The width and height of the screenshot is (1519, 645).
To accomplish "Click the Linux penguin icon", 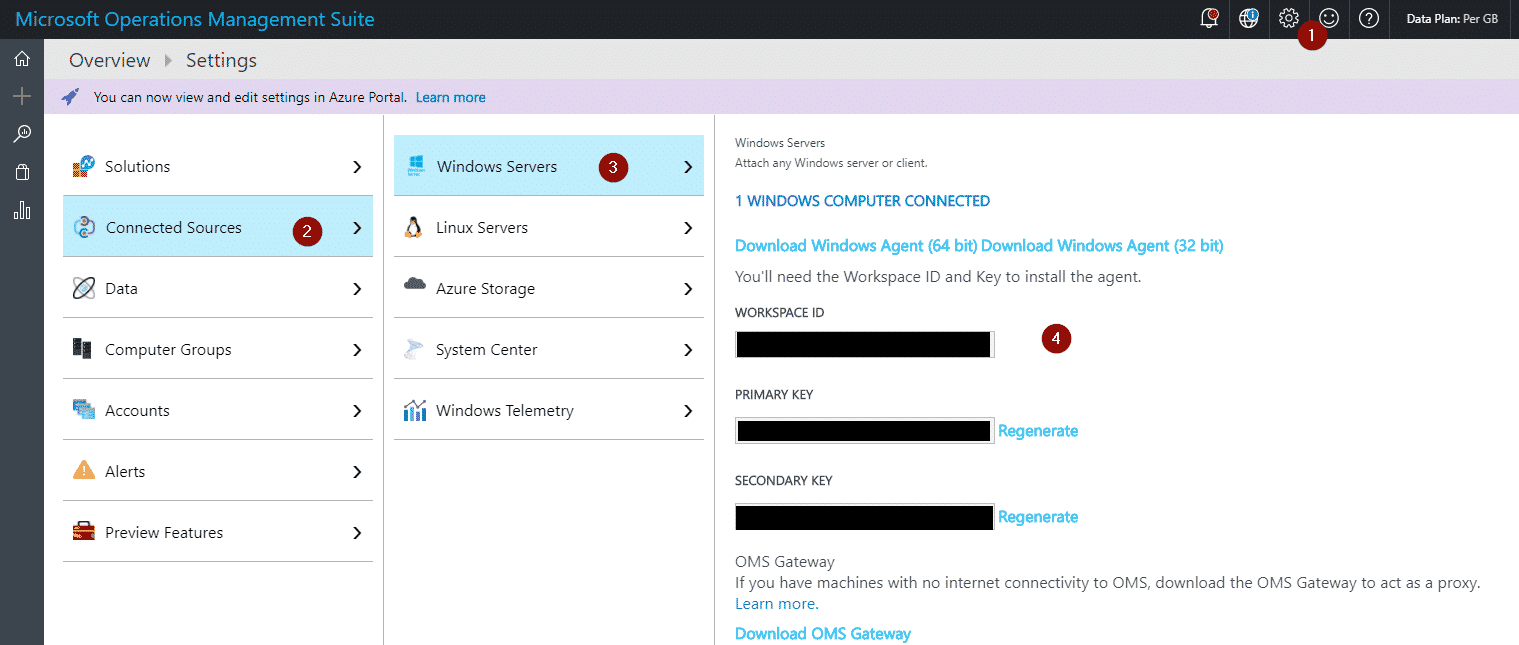I will point(414,227).
